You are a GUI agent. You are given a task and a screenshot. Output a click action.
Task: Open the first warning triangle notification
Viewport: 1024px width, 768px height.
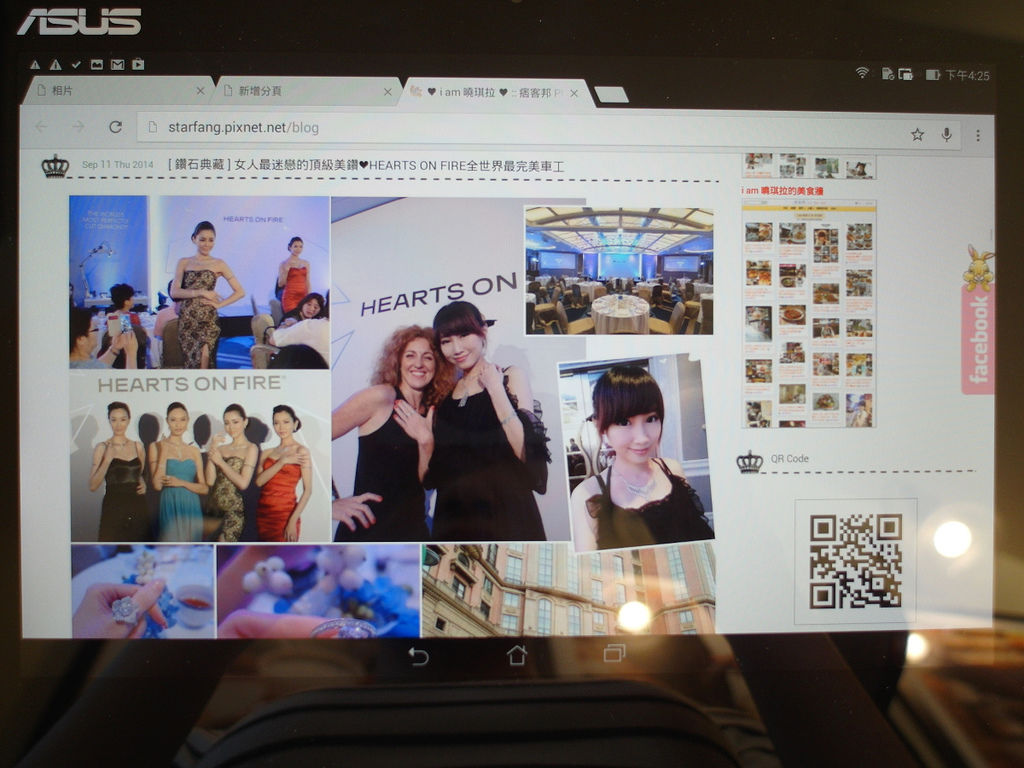35,65
